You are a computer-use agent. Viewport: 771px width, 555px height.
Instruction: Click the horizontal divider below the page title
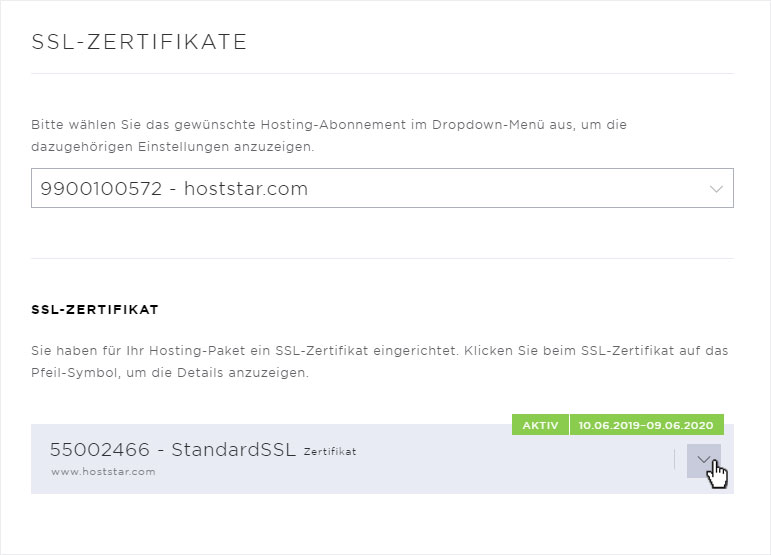tap(382, 74)
